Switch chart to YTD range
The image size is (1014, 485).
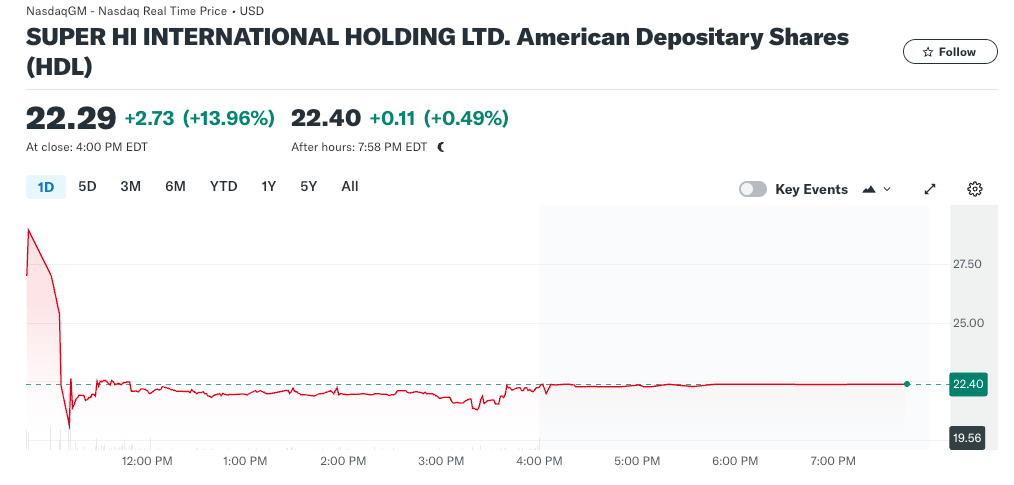[223, 186]
